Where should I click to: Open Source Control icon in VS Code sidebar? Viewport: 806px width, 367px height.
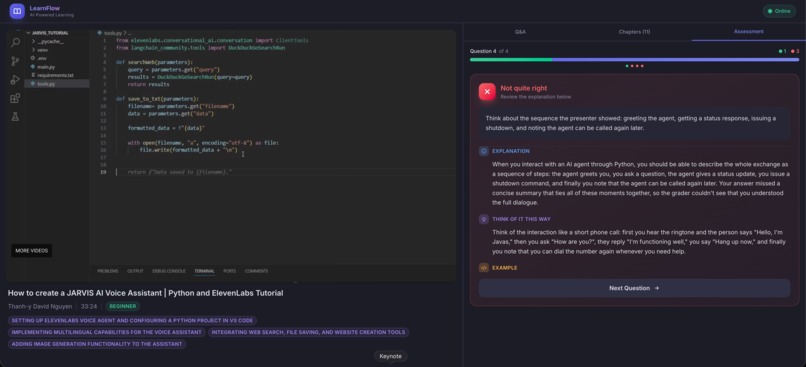pyautogui.click(x=15, y=61)
